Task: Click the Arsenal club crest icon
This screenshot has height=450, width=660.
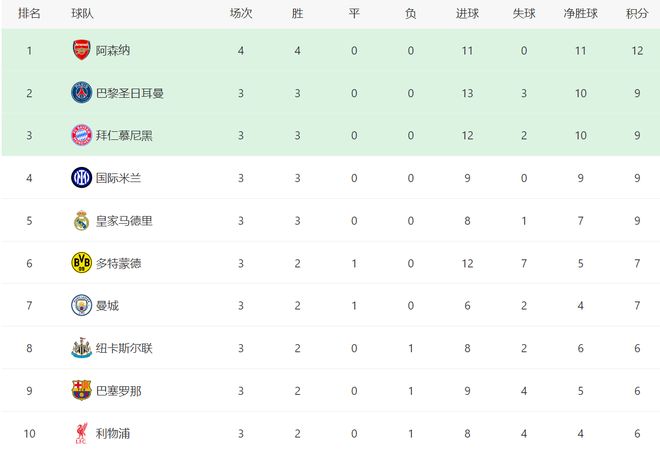Action: tap(81, 50)
